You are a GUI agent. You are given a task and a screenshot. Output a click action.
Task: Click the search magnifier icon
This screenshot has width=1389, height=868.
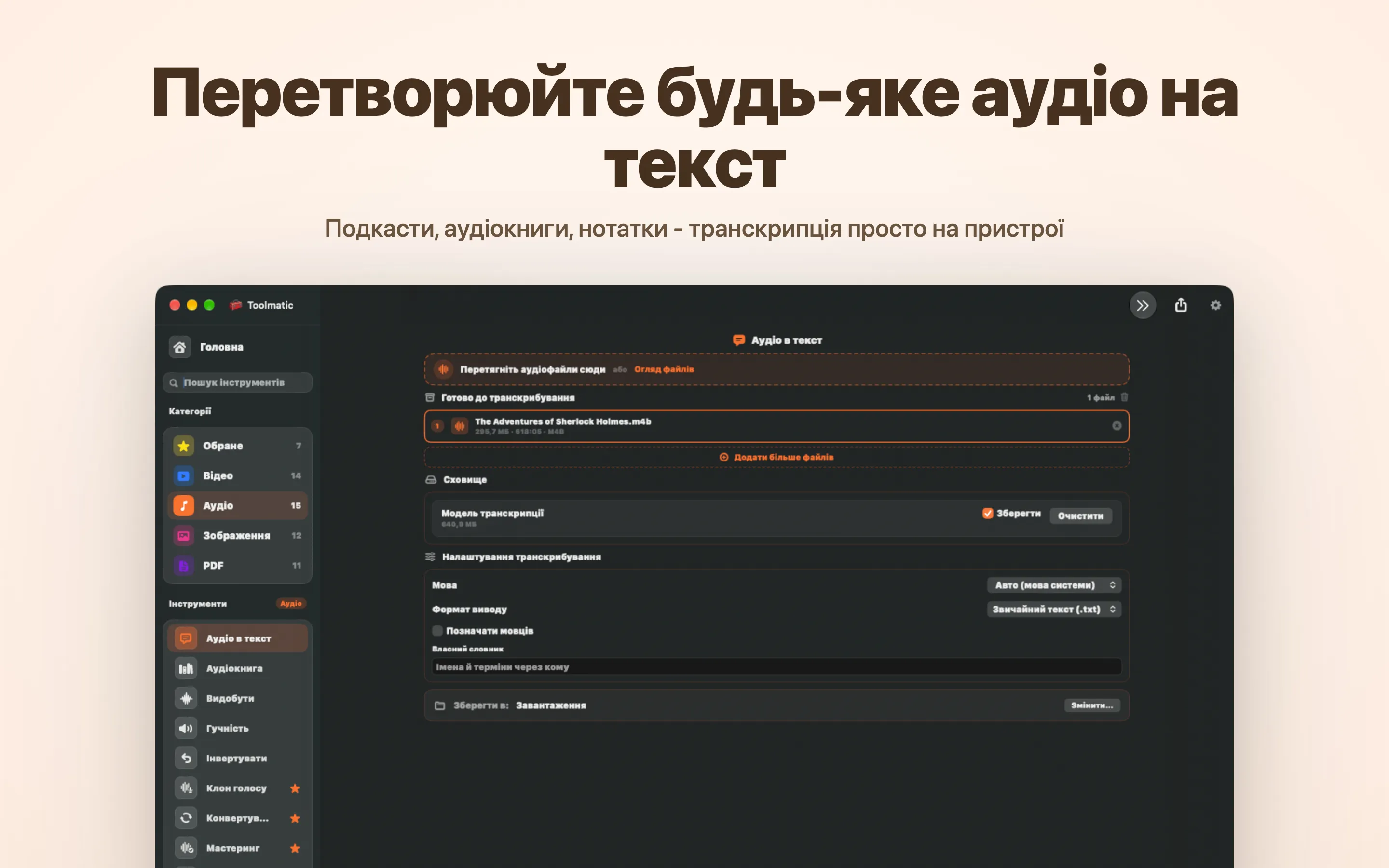click(173, 383)
